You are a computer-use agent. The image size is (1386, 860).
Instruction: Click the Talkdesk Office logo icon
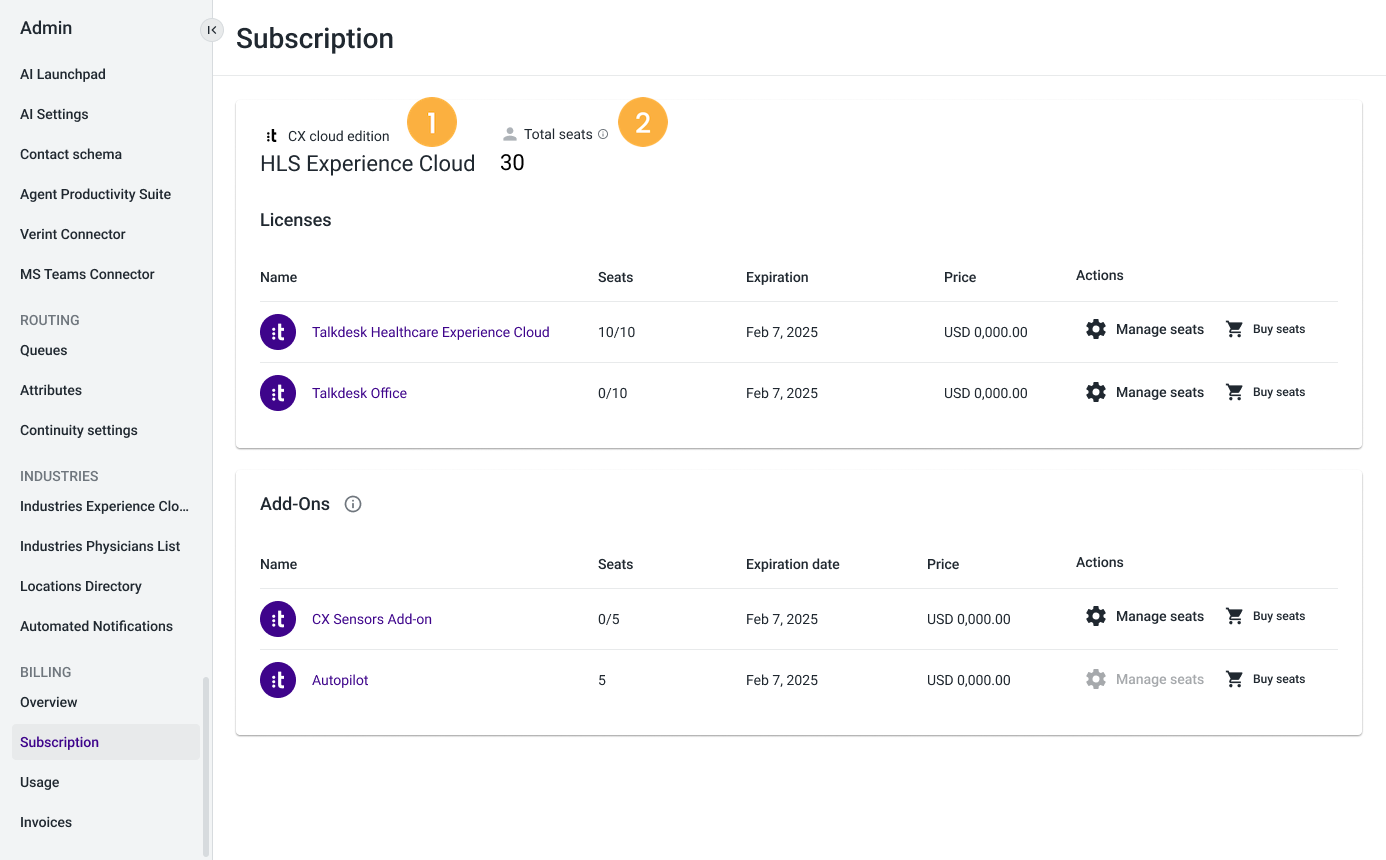click(278, 393)
